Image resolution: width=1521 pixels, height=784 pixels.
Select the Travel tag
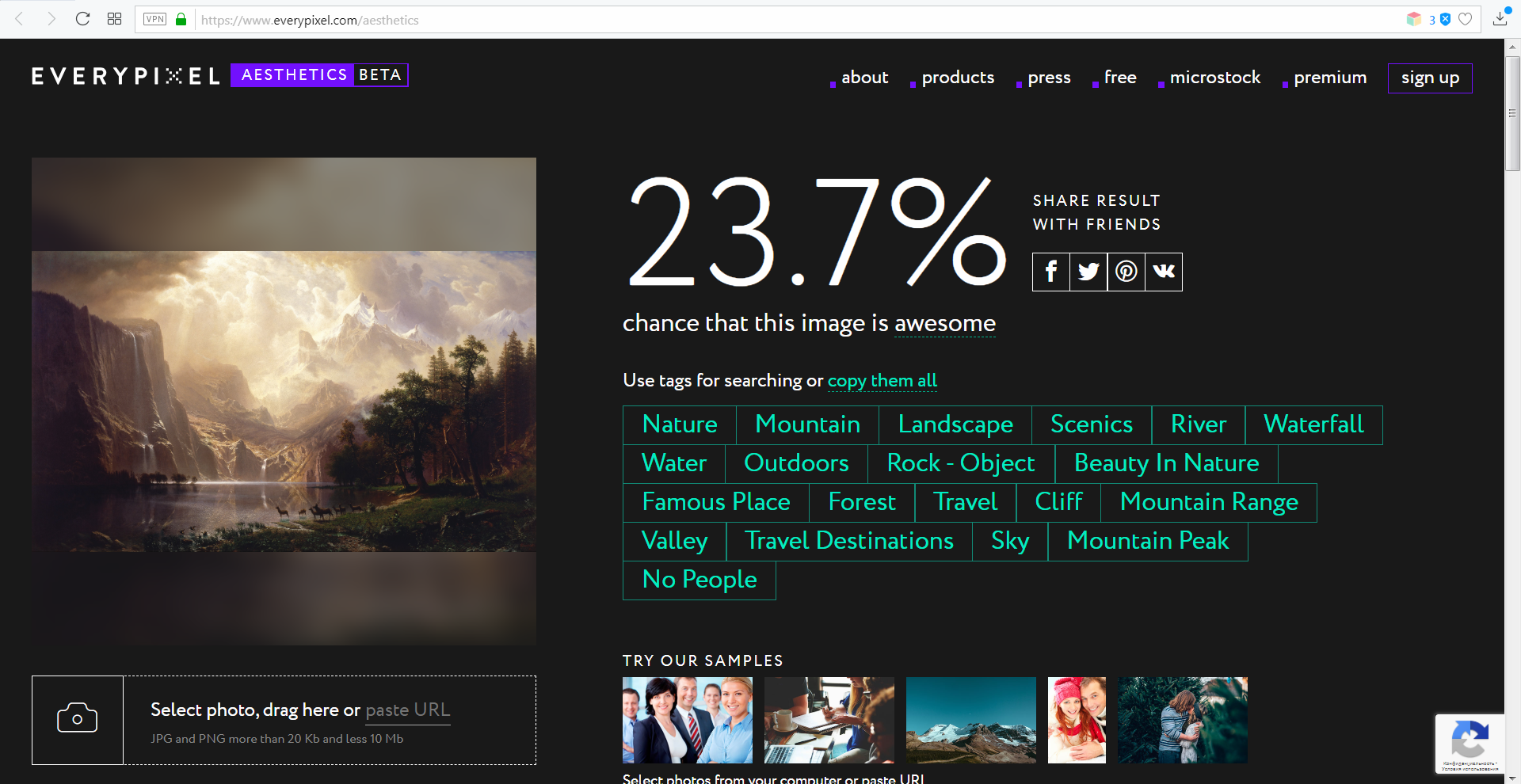pyautogui.click(x=965, y=503)
